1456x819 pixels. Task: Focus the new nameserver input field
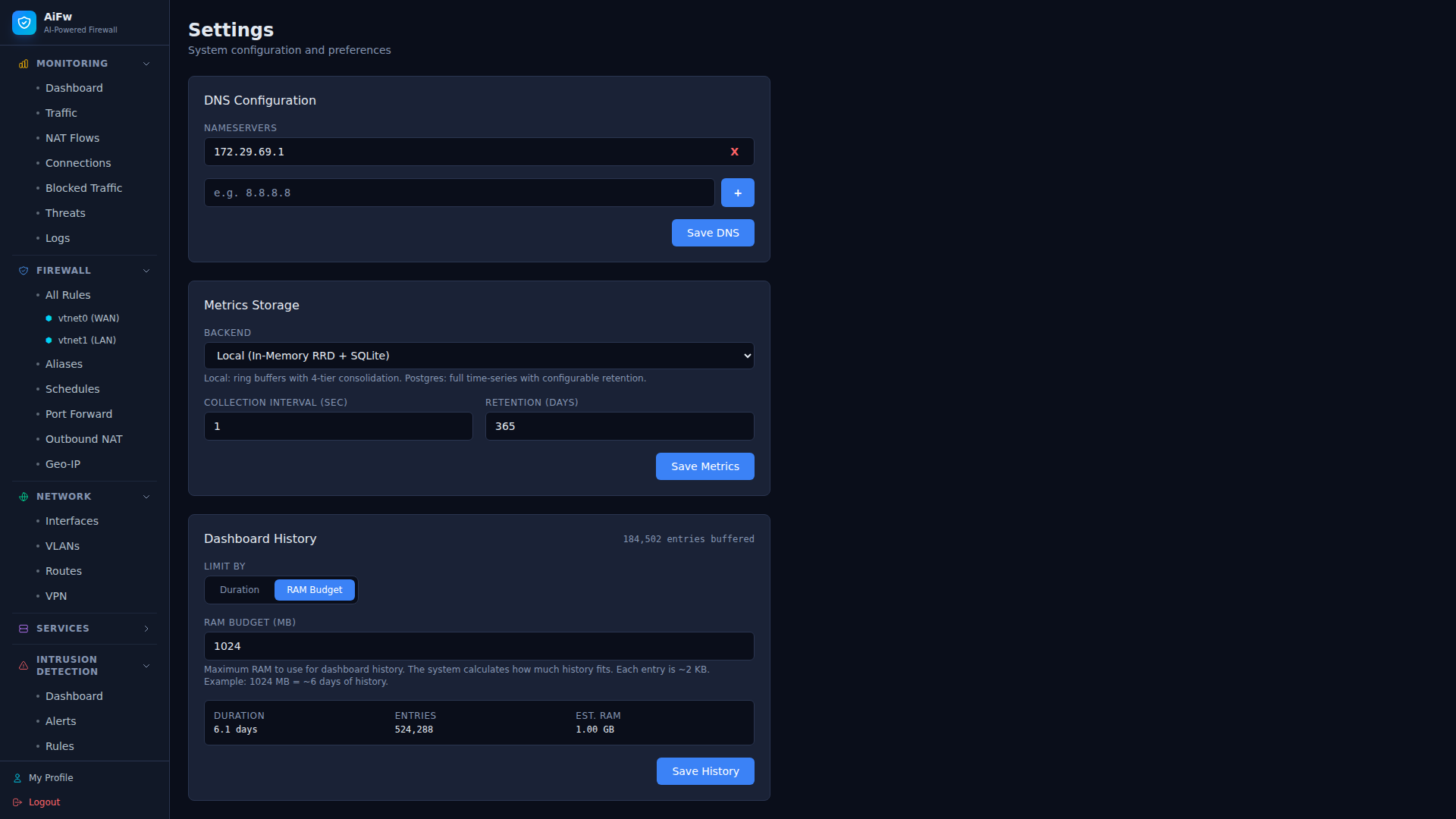[460, 193]
